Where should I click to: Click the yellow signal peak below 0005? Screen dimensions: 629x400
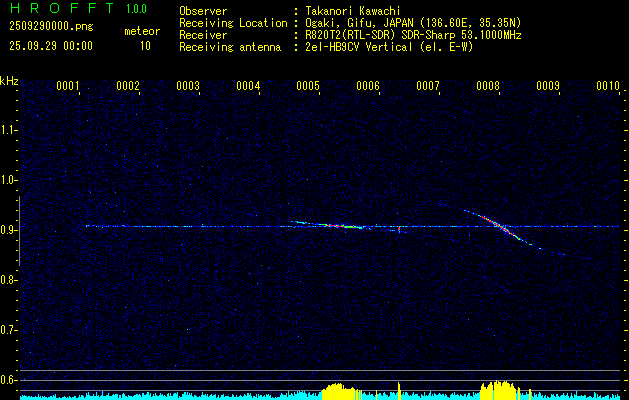338,391
